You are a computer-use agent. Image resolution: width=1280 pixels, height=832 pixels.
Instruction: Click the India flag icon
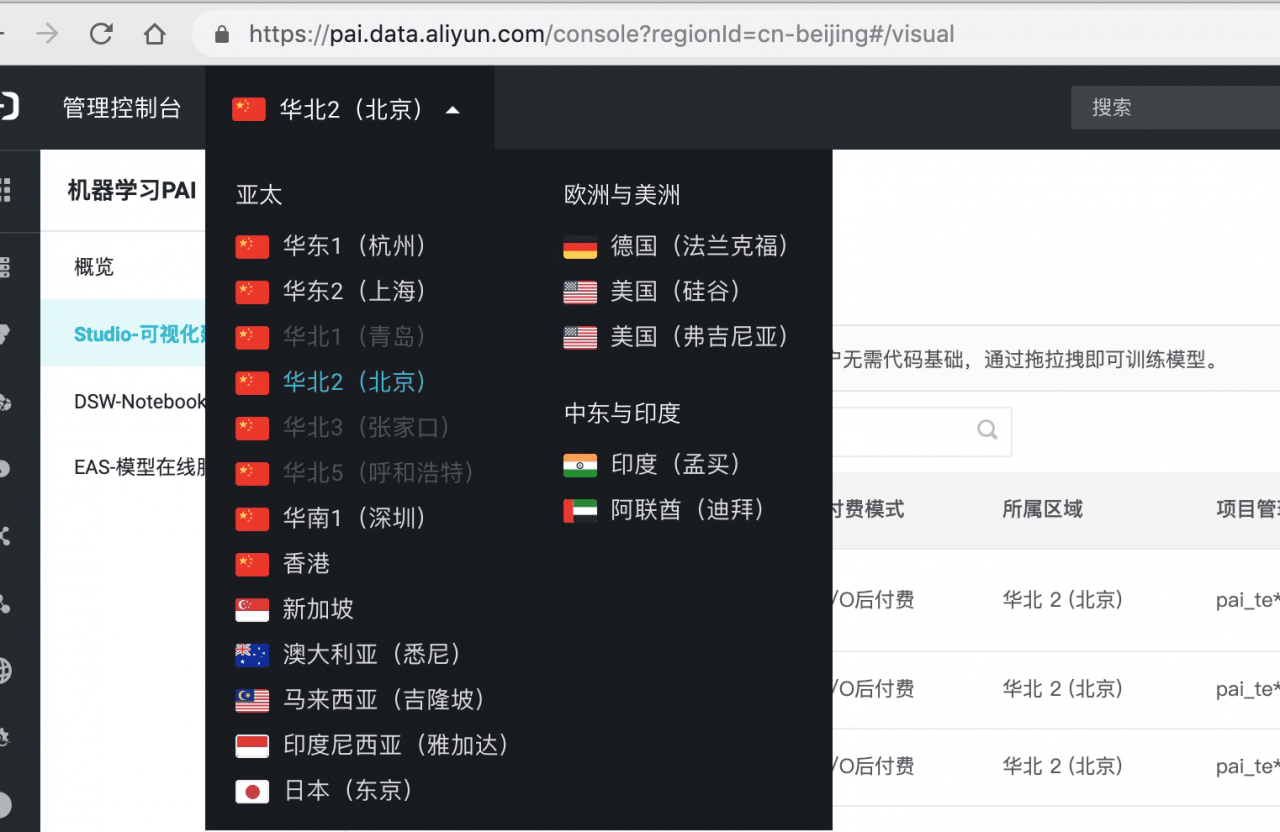[x=580, y=465]
